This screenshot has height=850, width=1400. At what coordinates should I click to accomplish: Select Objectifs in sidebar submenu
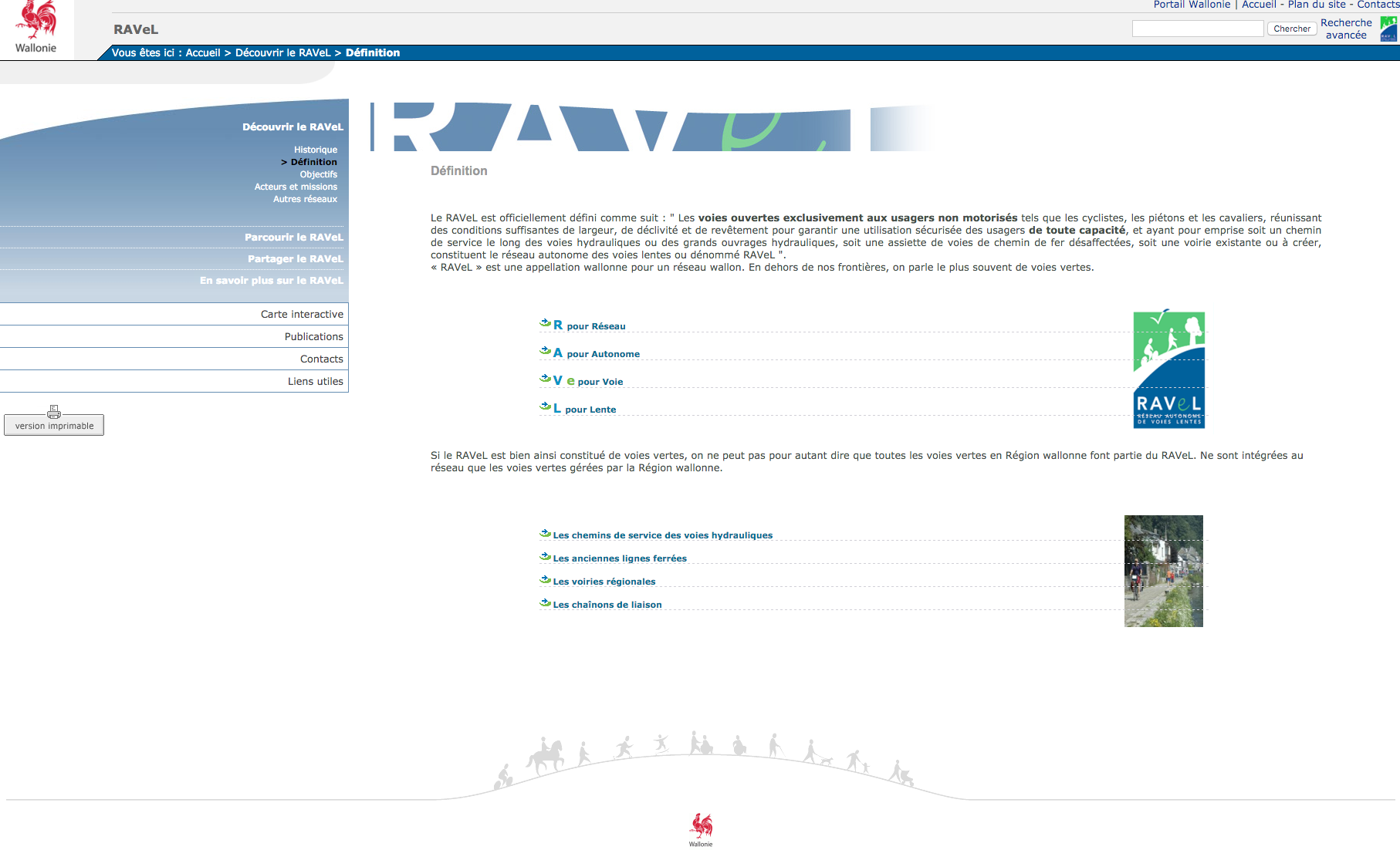point(318,174)
